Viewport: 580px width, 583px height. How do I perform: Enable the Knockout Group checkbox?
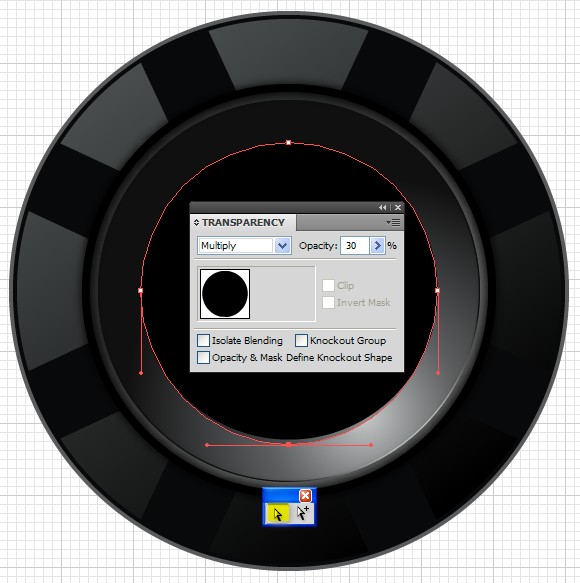302,340
